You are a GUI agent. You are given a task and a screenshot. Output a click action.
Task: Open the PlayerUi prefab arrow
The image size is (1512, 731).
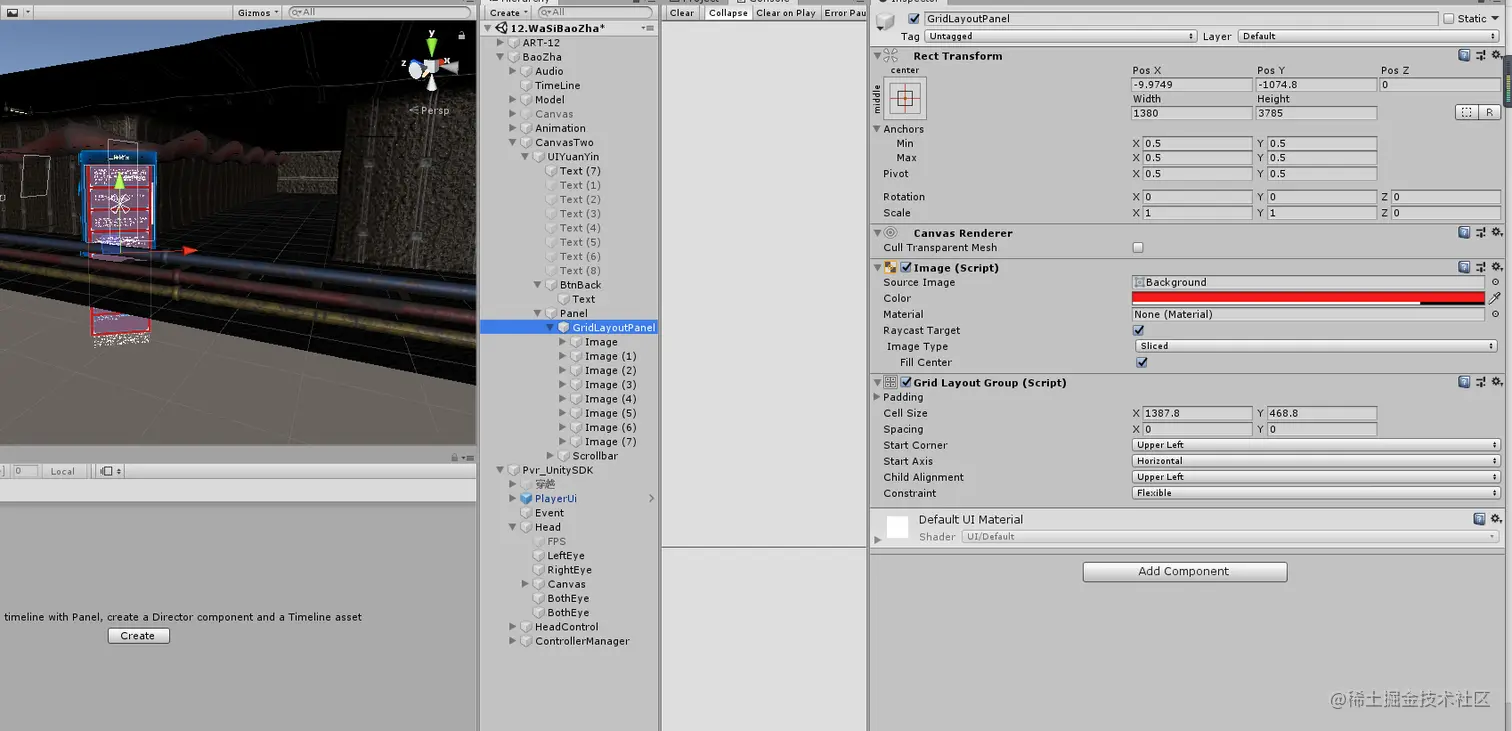[651, 498]
